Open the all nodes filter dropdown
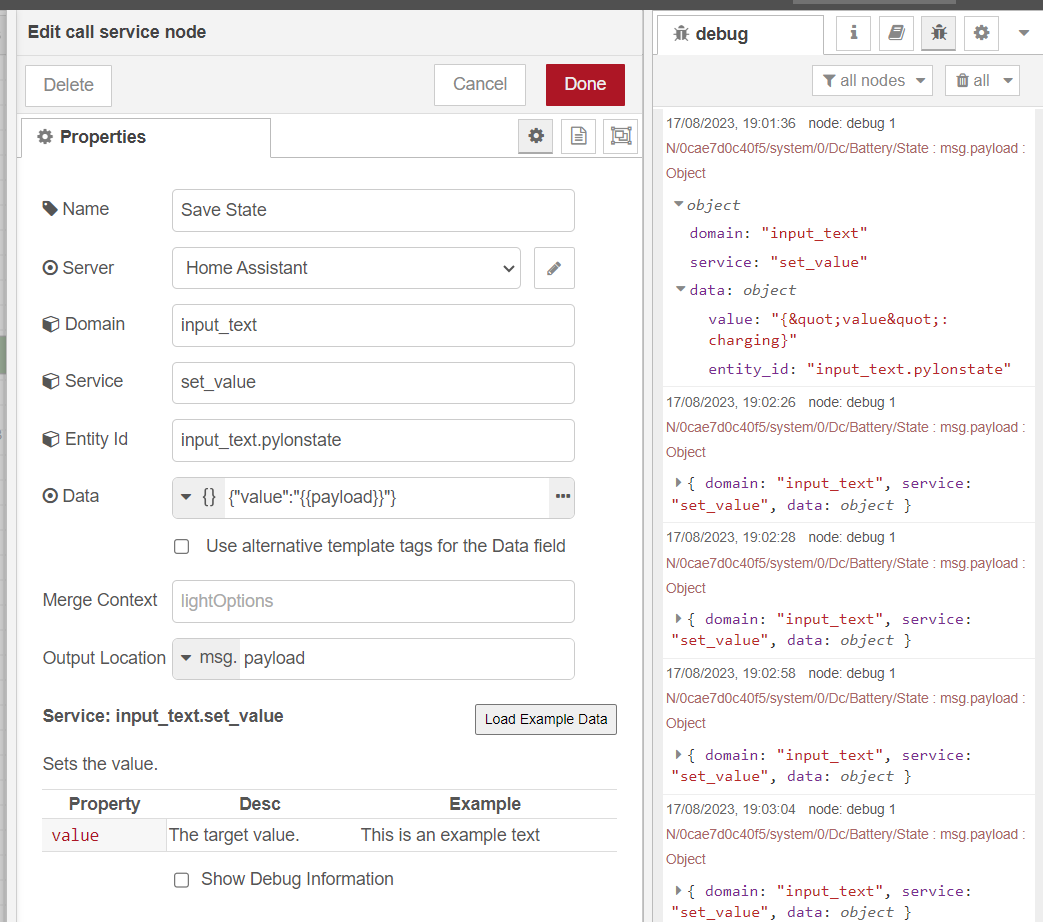 (x=872, y=81)
